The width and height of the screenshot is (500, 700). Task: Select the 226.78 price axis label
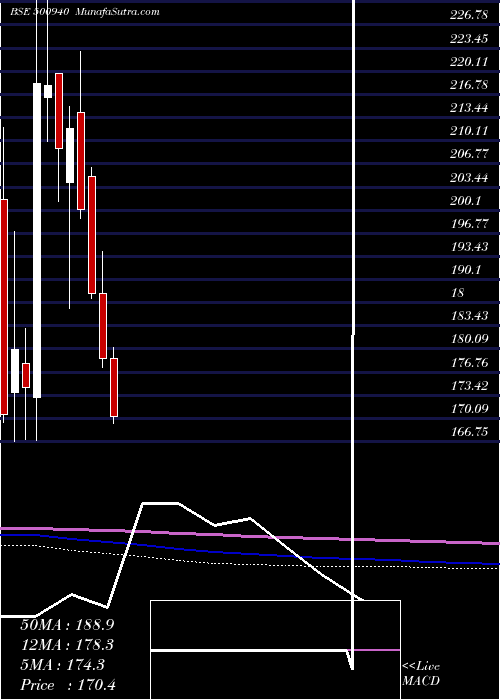point(469,16)
